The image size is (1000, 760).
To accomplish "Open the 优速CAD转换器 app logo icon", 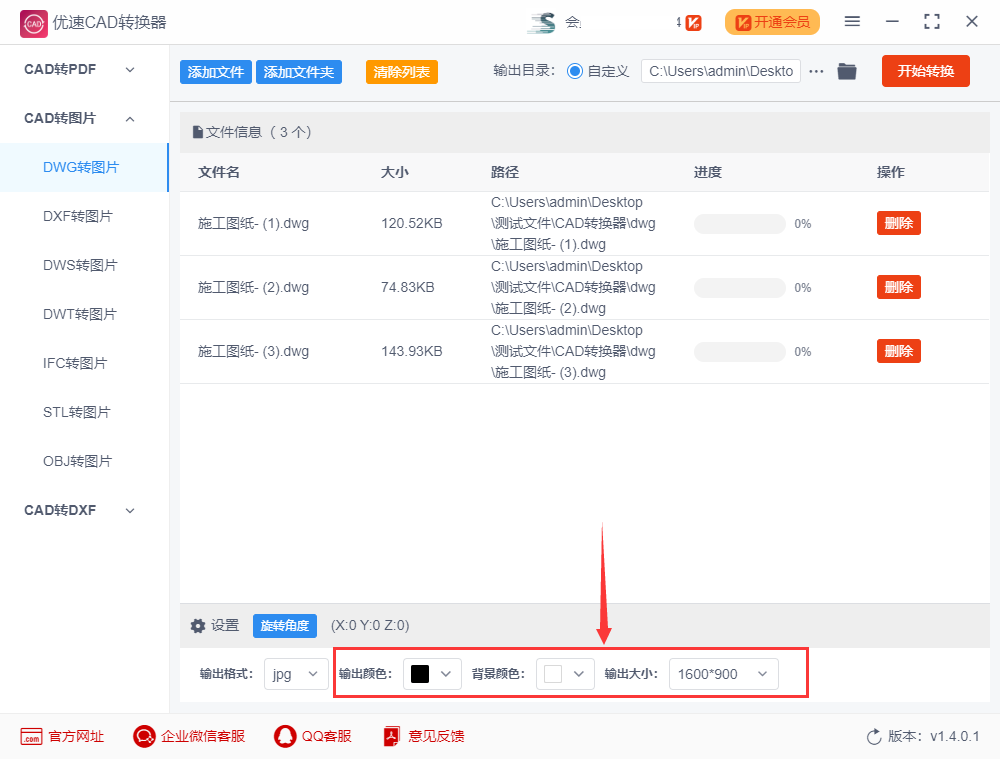I will point(32,21).
